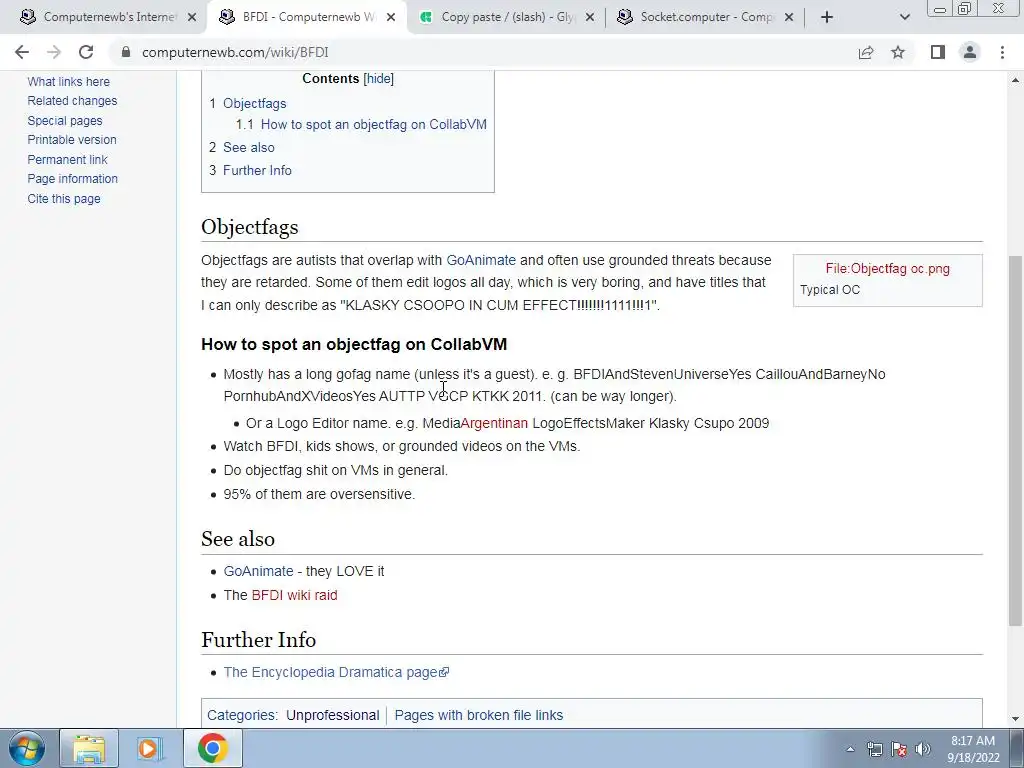Click the browser forward arrow
1024x768 pixels.
54,52
